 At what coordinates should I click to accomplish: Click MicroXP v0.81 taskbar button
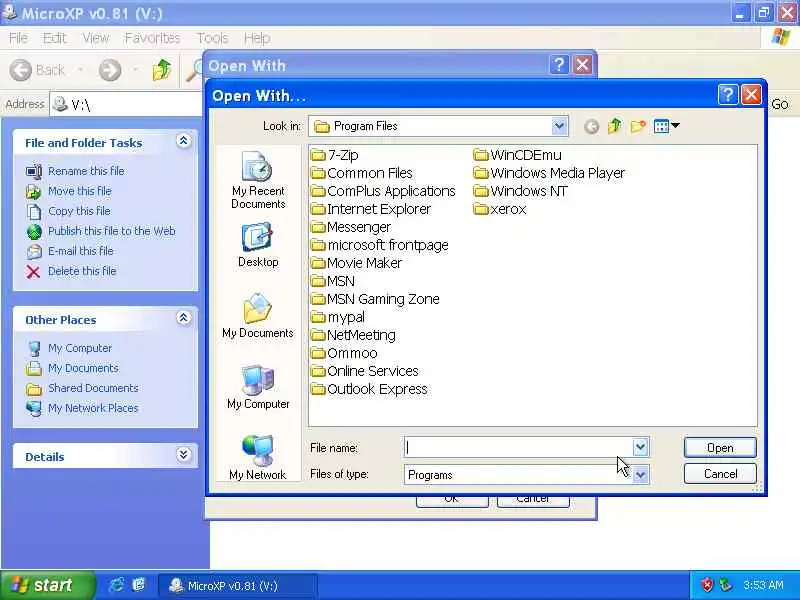tap(237, 585)
